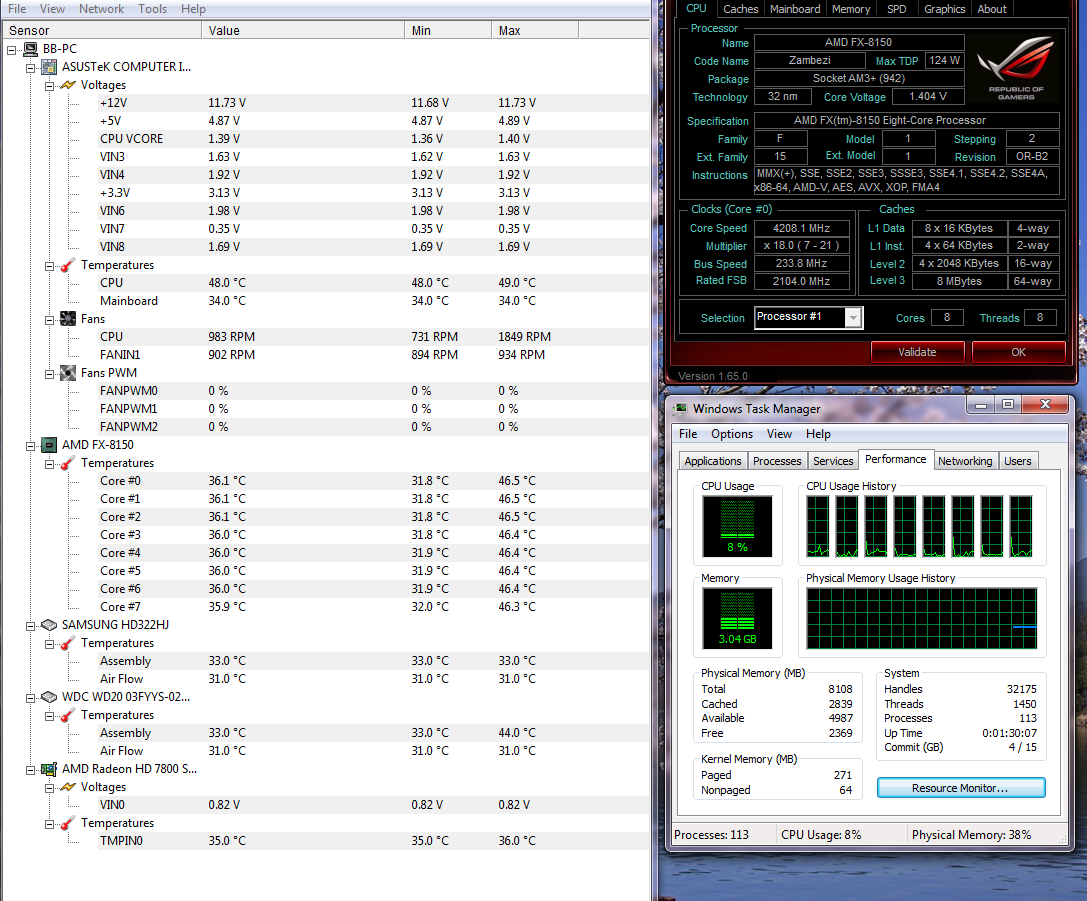This screenshot has width=1087, height=901.
Task: Open the Users tab in Task Manager
Action: (x=1017, y=462)
